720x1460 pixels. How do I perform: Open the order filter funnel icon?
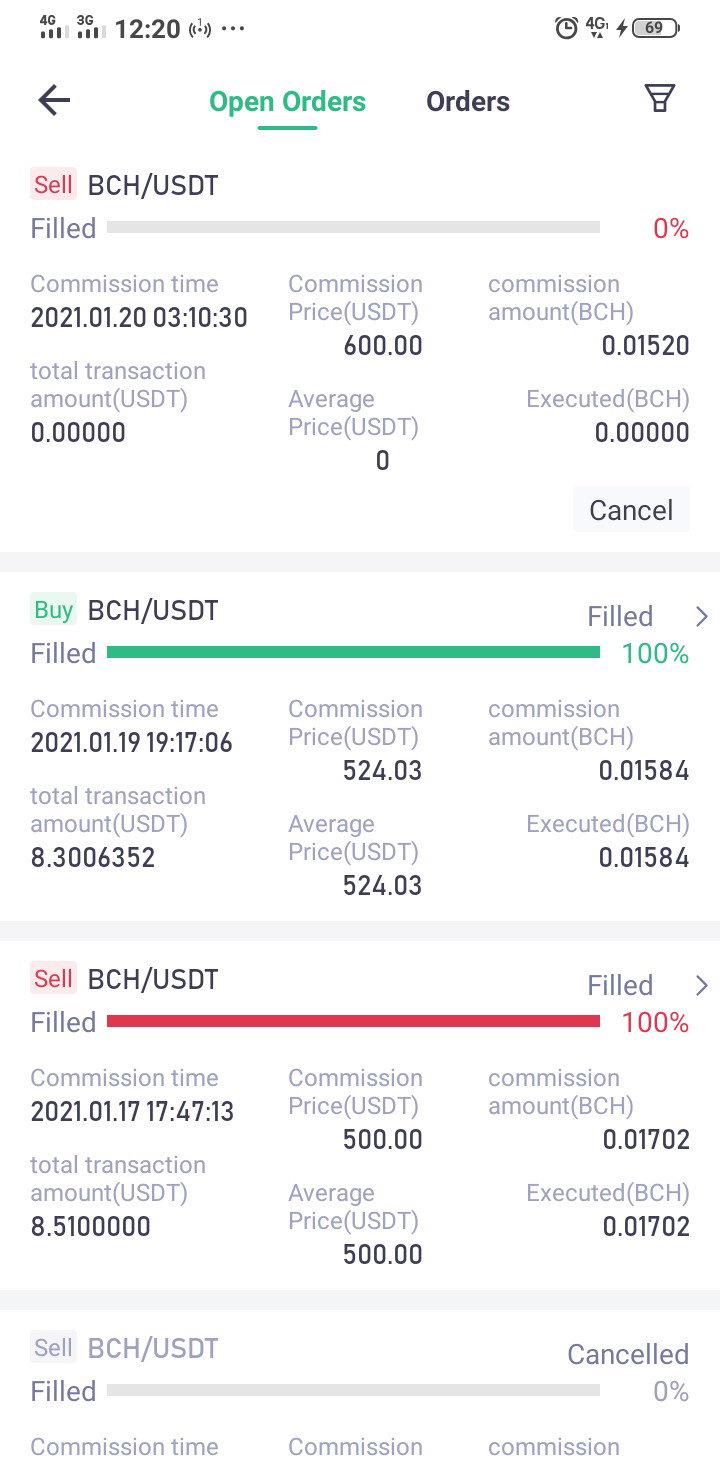(659, 98)
